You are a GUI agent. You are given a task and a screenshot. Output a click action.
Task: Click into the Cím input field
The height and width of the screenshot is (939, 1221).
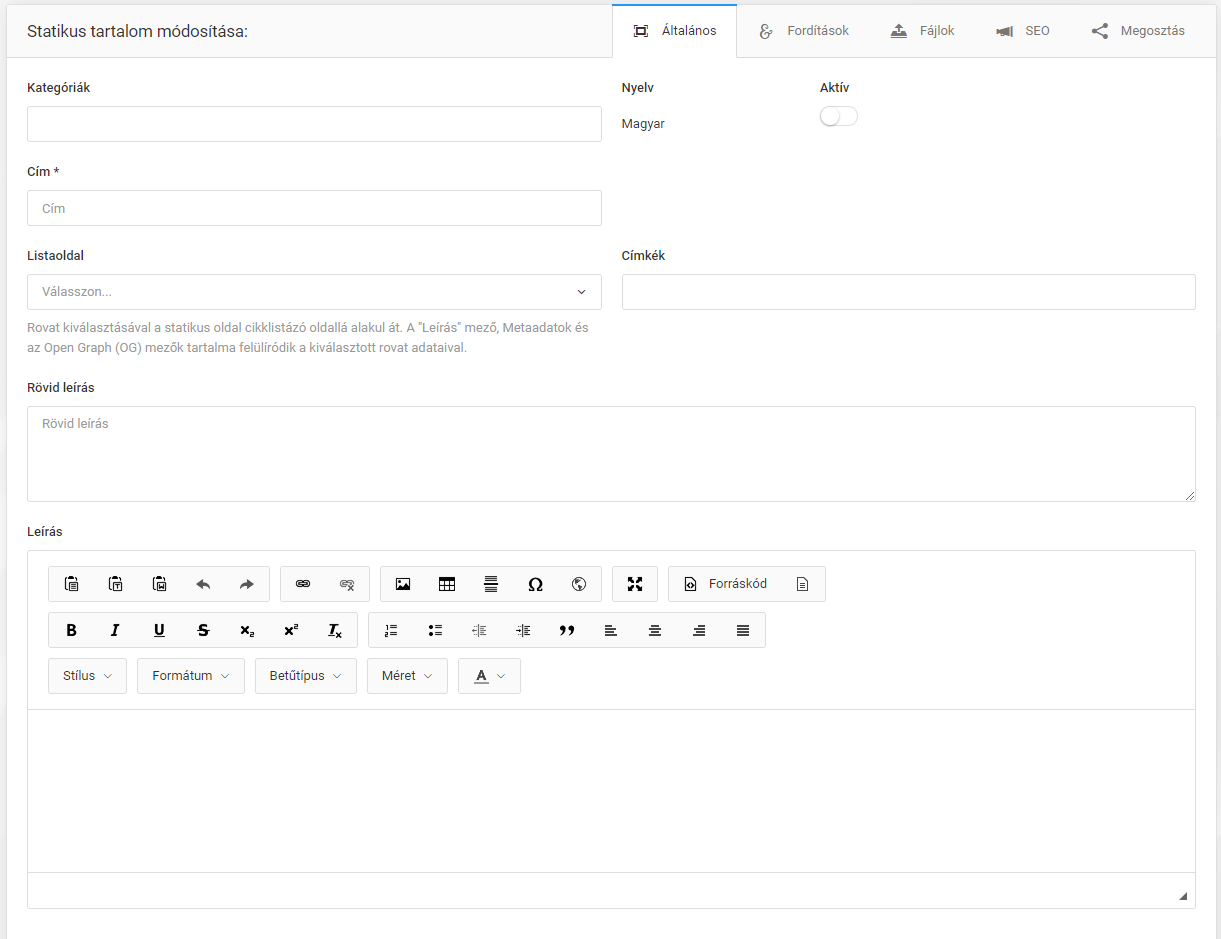314,208
